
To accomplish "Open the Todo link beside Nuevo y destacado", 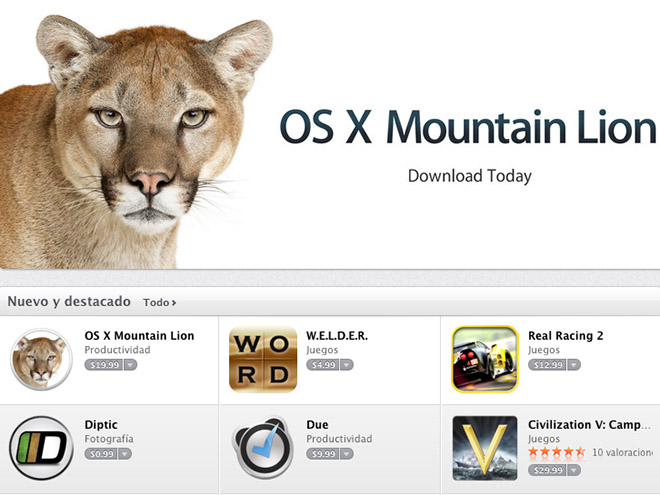I will click(x=160, y=302).
